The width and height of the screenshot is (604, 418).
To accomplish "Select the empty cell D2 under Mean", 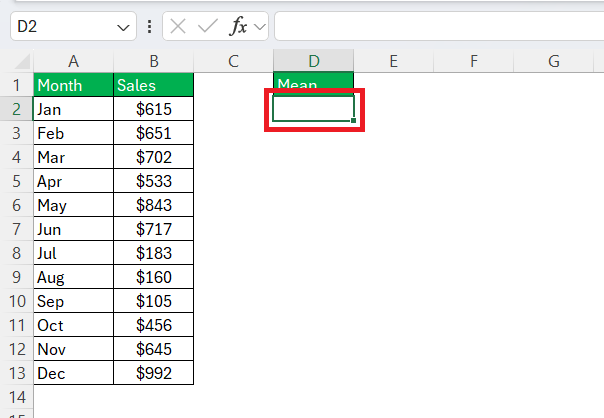I will pyautogui.click(x=314, y=109).
